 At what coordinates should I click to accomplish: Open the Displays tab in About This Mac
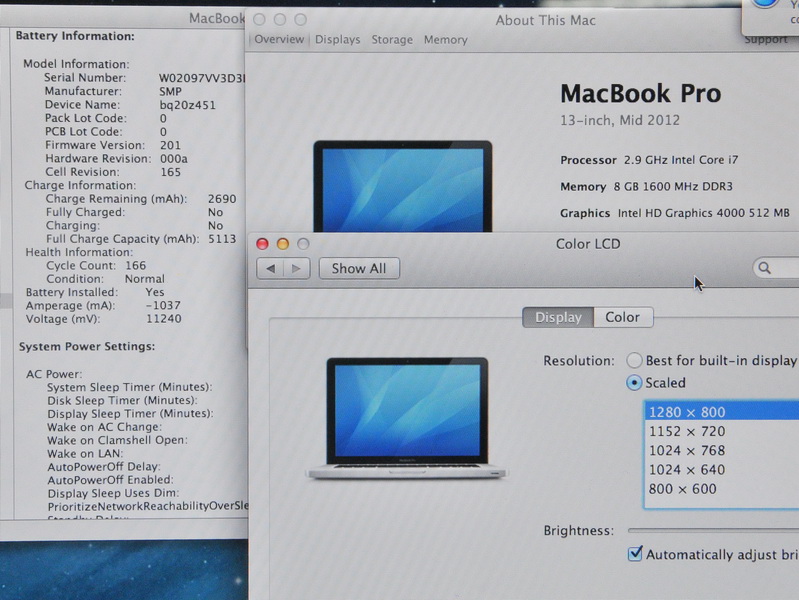[338, 40]
